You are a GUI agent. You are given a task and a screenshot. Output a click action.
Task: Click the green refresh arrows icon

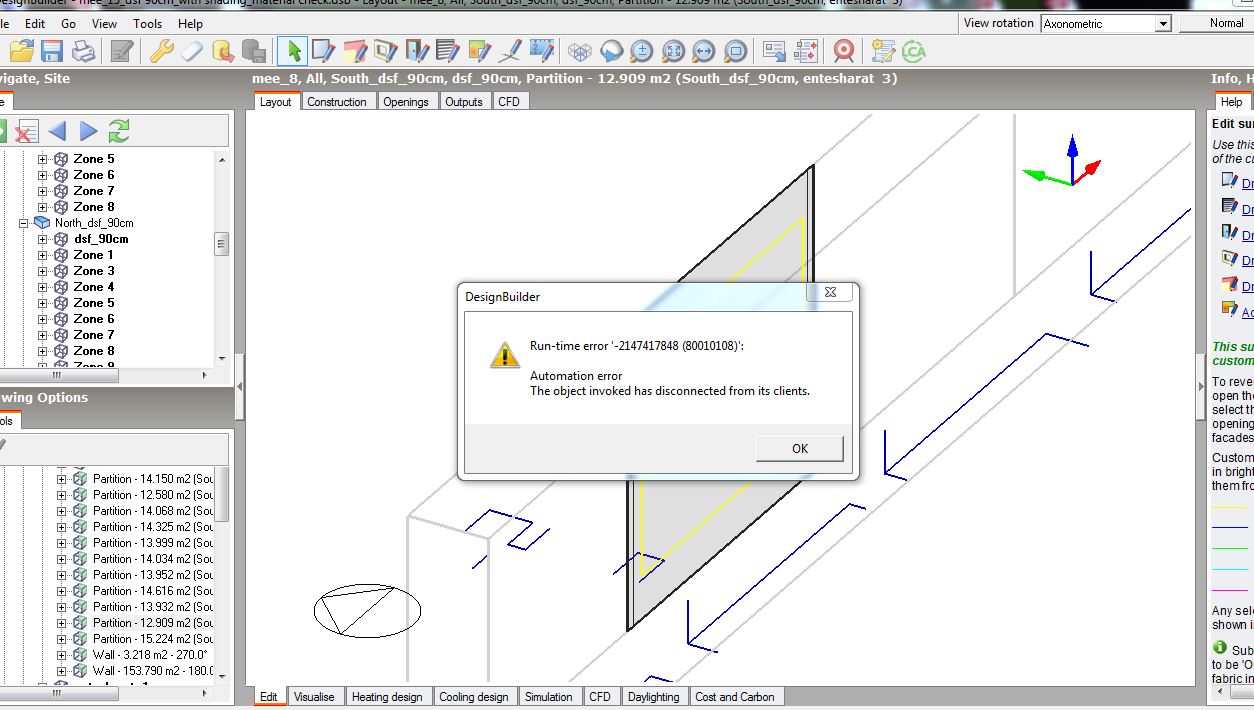tap(119, 131)
